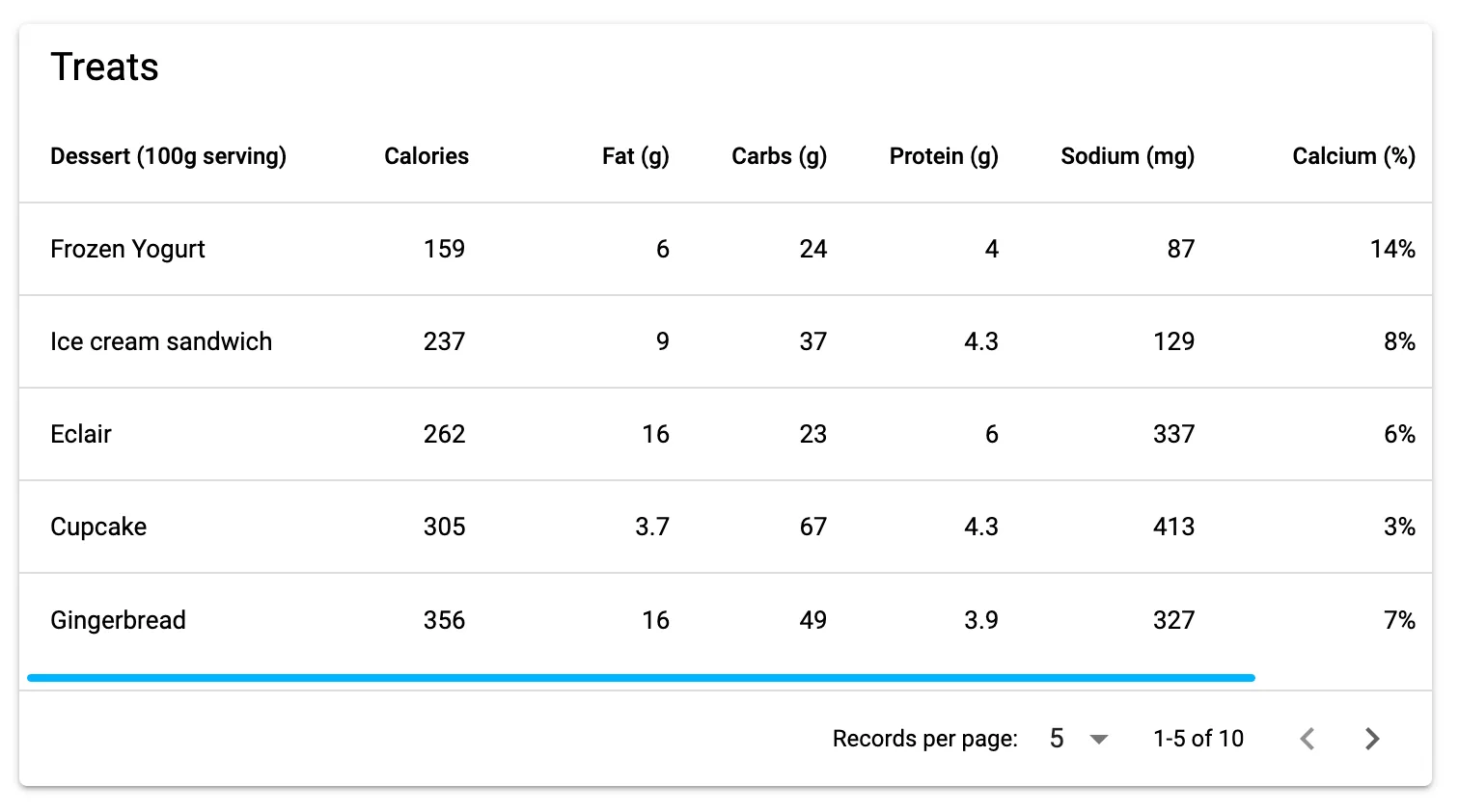Click Gingerbread's 356 calories cell
This screenshot has height=812, width=1459.
(x=444, y=620)
